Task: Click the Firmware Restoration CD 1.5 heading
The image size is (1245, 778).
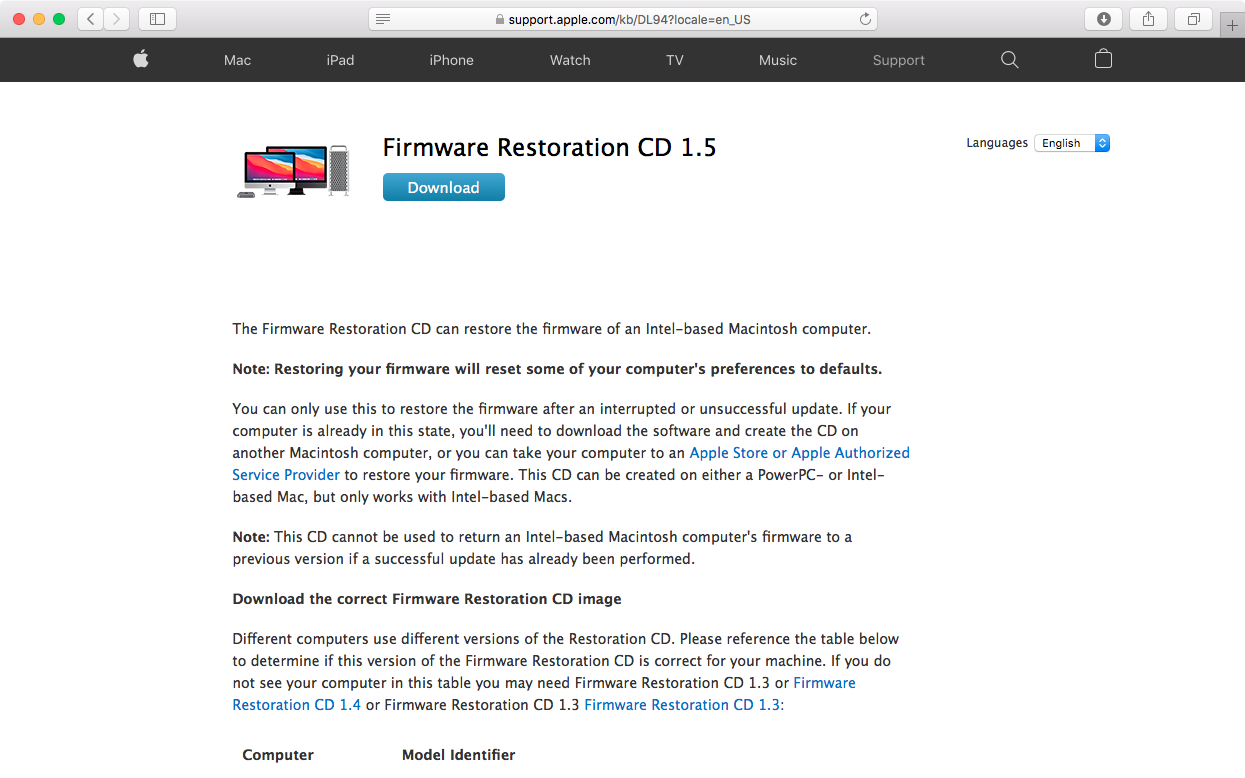Action: point(550,148)
